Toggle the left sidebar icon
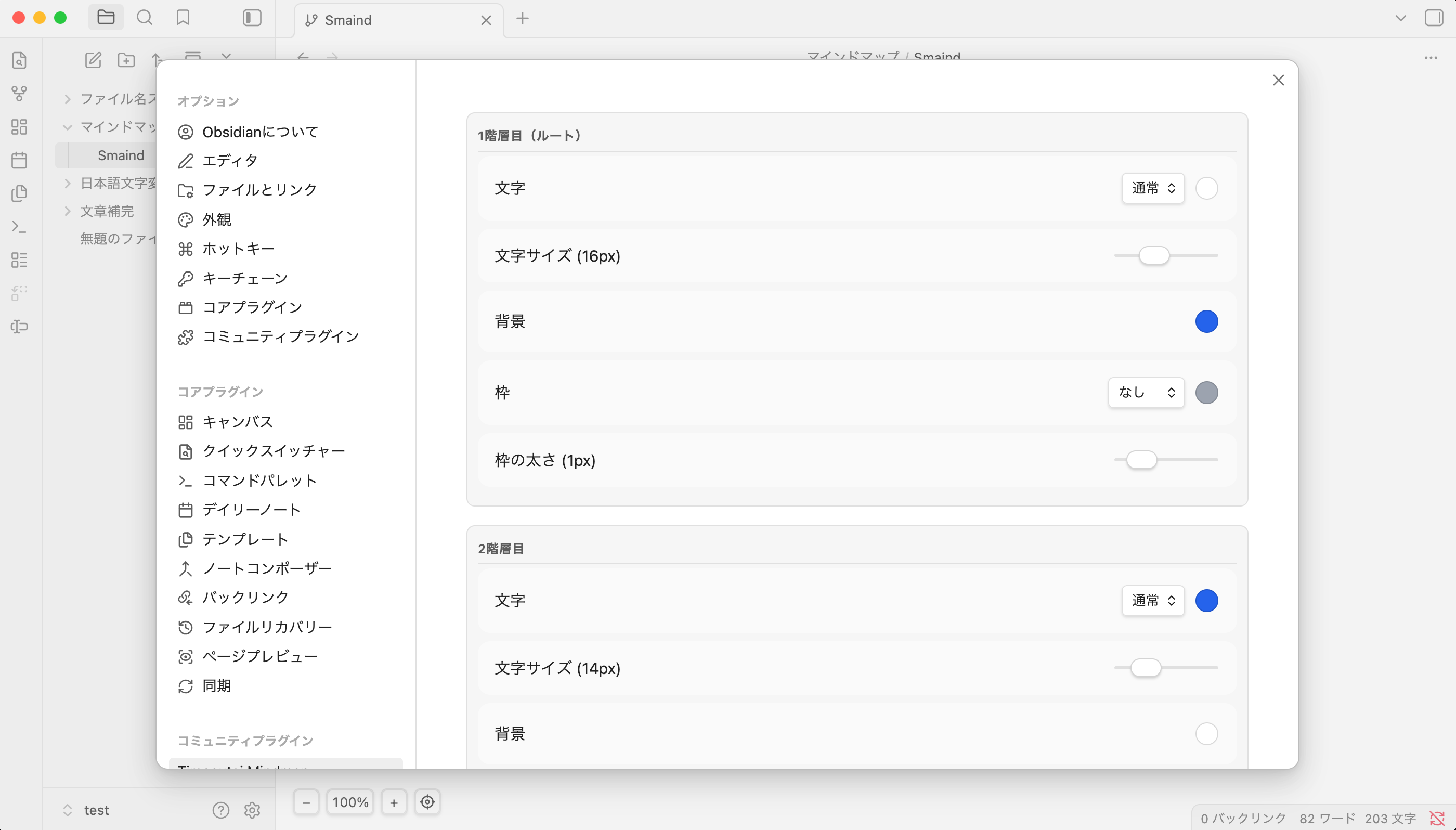This screenshot has height=830, width=1456. [x=252, y=18]
